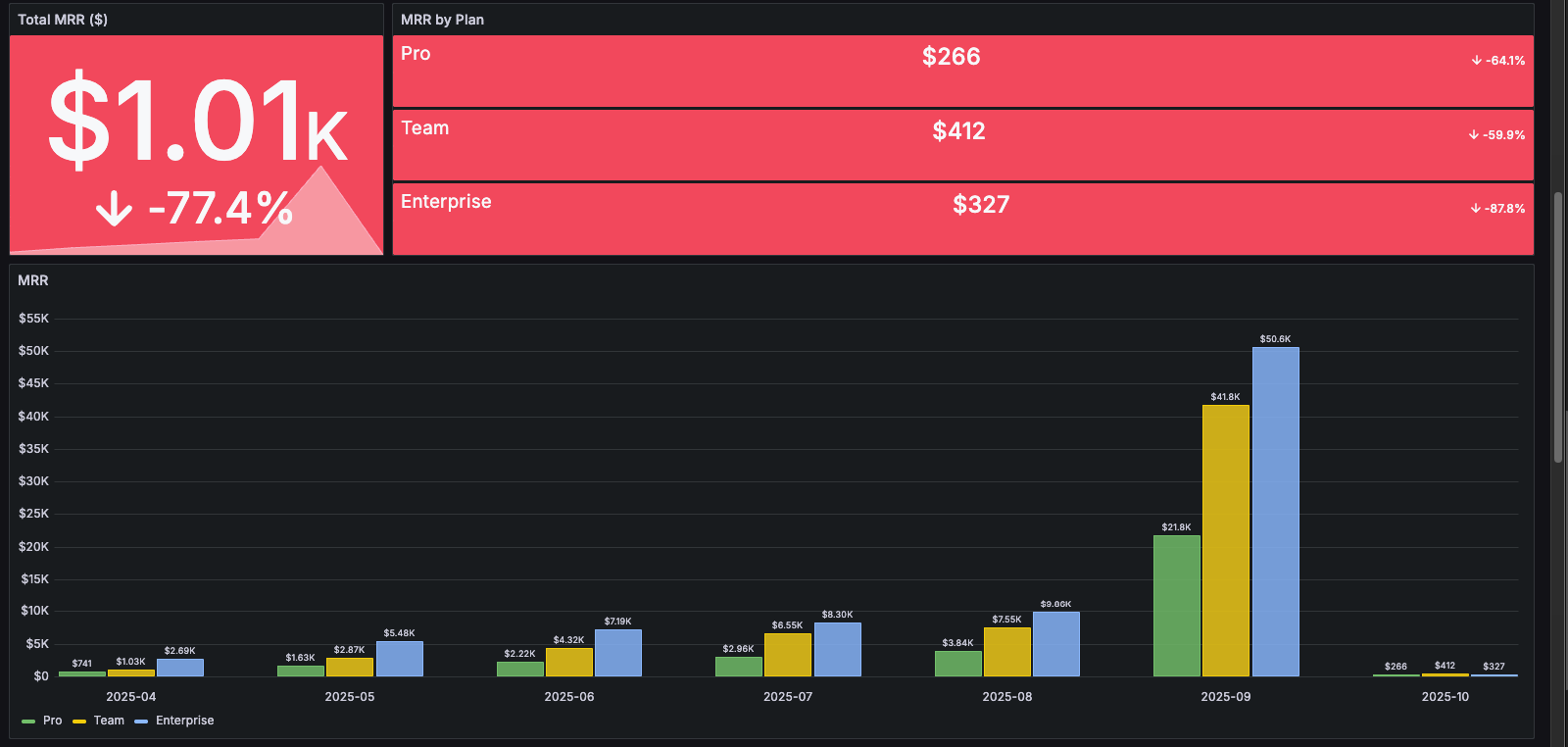Click the 2025-09 x-axis label
Screen dimensions: 1568x747
click(x=1226, y=697)
